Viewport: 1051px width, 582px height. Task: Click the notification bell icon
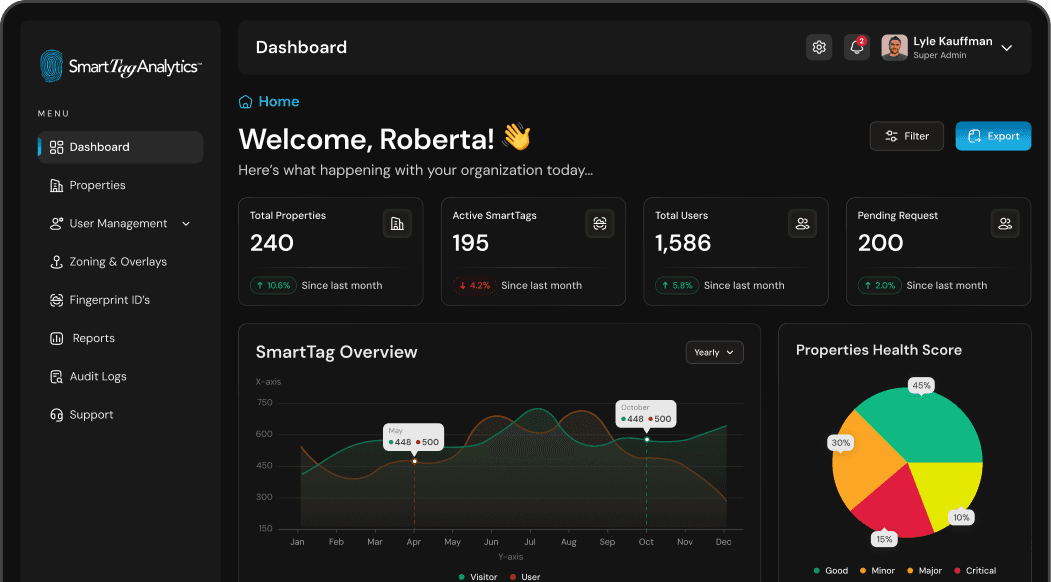pyautogui.click(x=856, y=47)
